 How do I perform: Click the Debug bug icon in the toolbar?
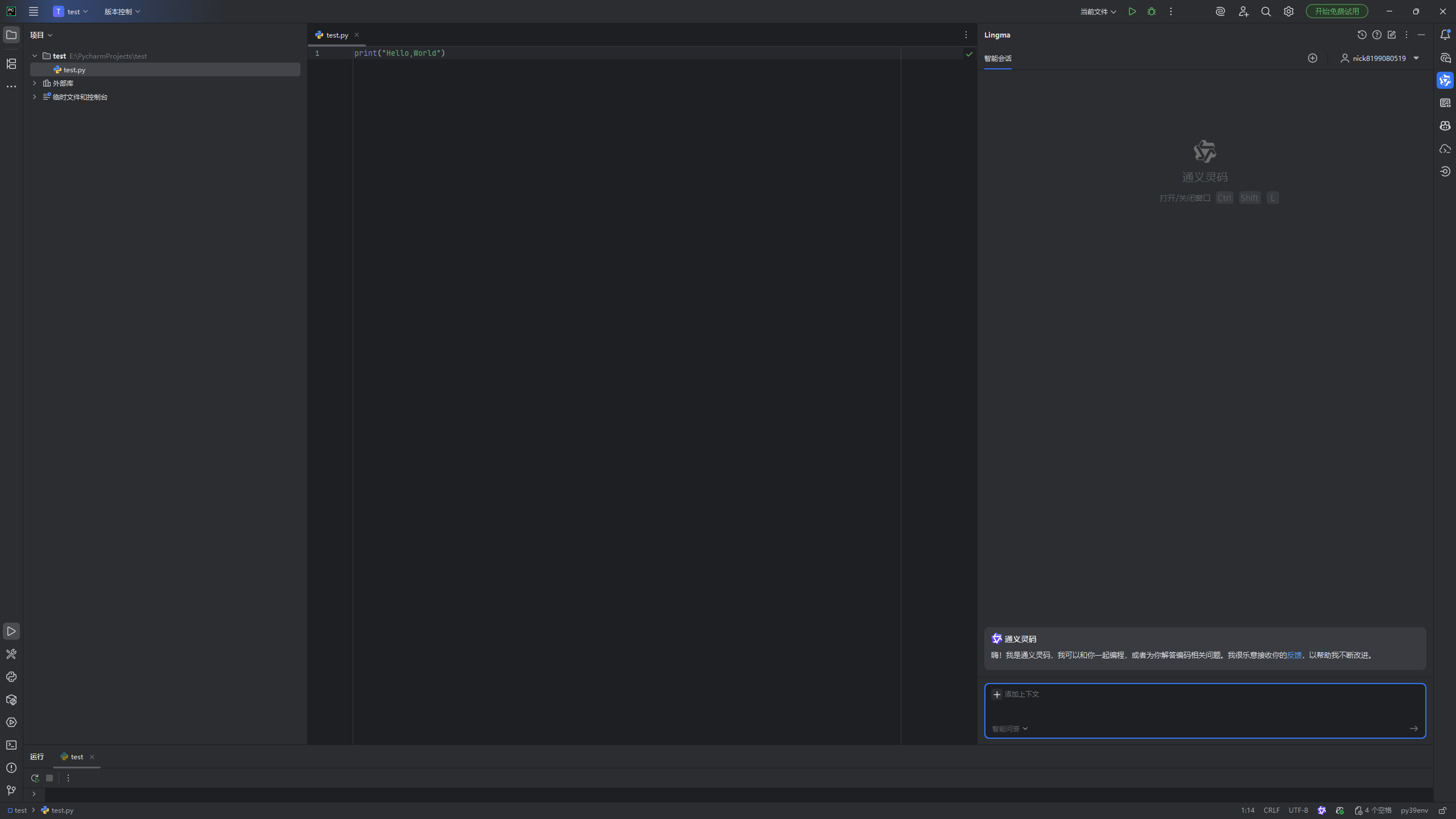point(1152,11)
